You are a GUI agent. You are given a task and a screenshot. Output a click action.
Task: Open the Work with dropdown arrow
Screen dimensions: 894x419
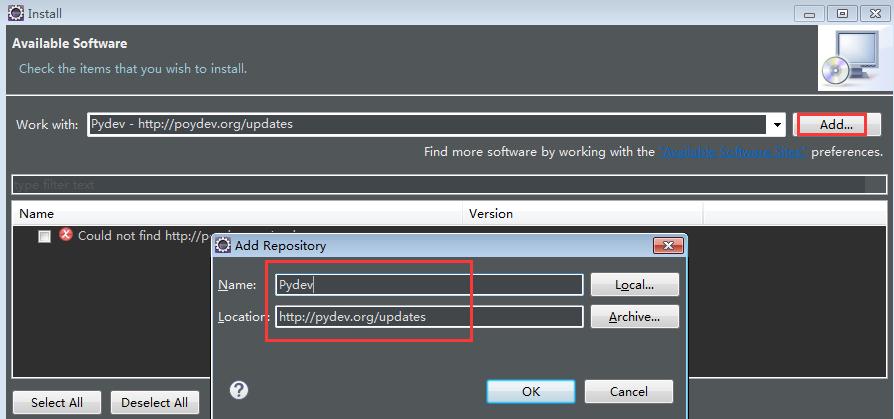(x=777, y=125)
